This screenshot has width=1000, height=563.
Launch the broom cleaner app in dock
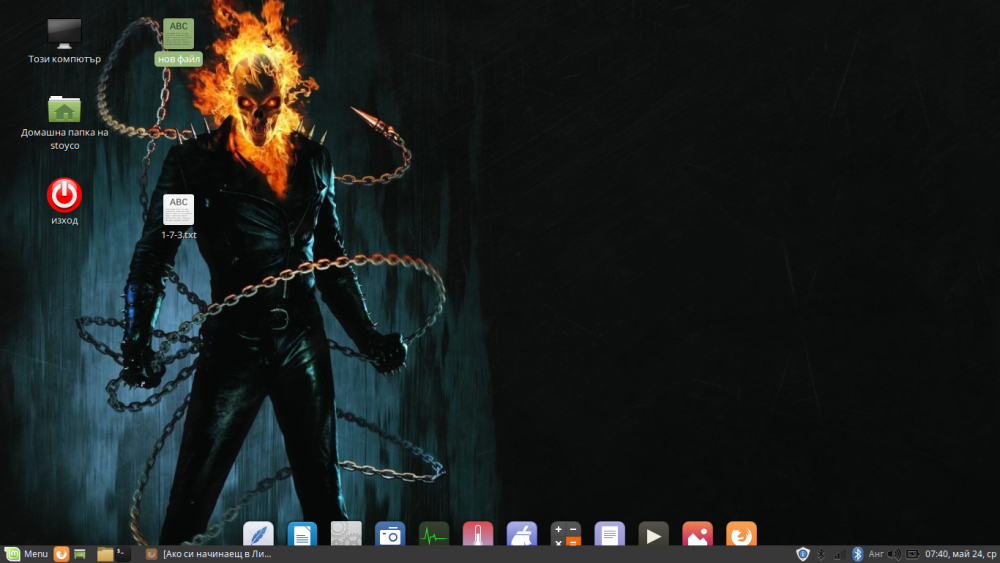(522, 534)
